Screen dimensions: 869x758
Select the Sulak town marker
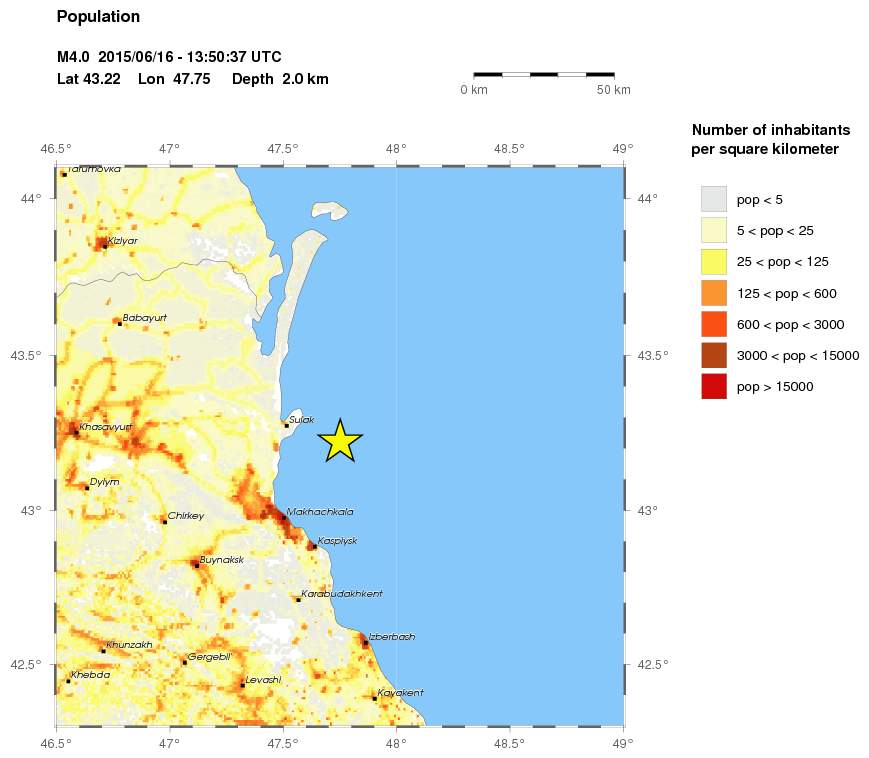point(287,425)
